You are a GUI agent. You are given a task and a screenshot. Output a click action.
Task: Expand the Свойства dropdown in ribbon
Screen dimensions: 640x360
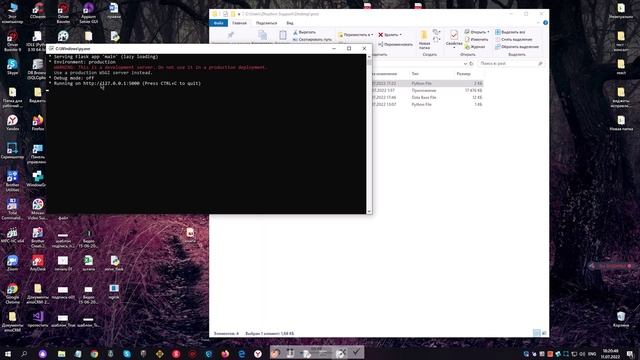point(454,47)
